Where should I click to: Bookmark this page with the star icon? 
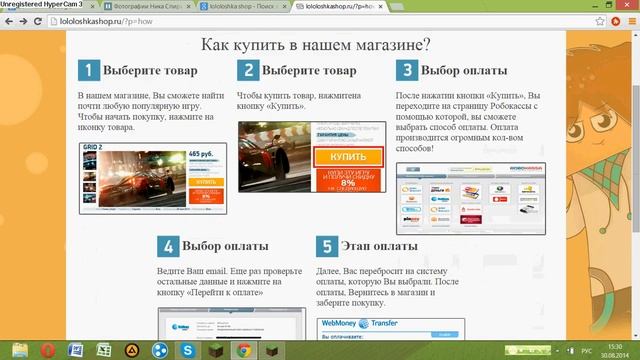coord(600,21)
